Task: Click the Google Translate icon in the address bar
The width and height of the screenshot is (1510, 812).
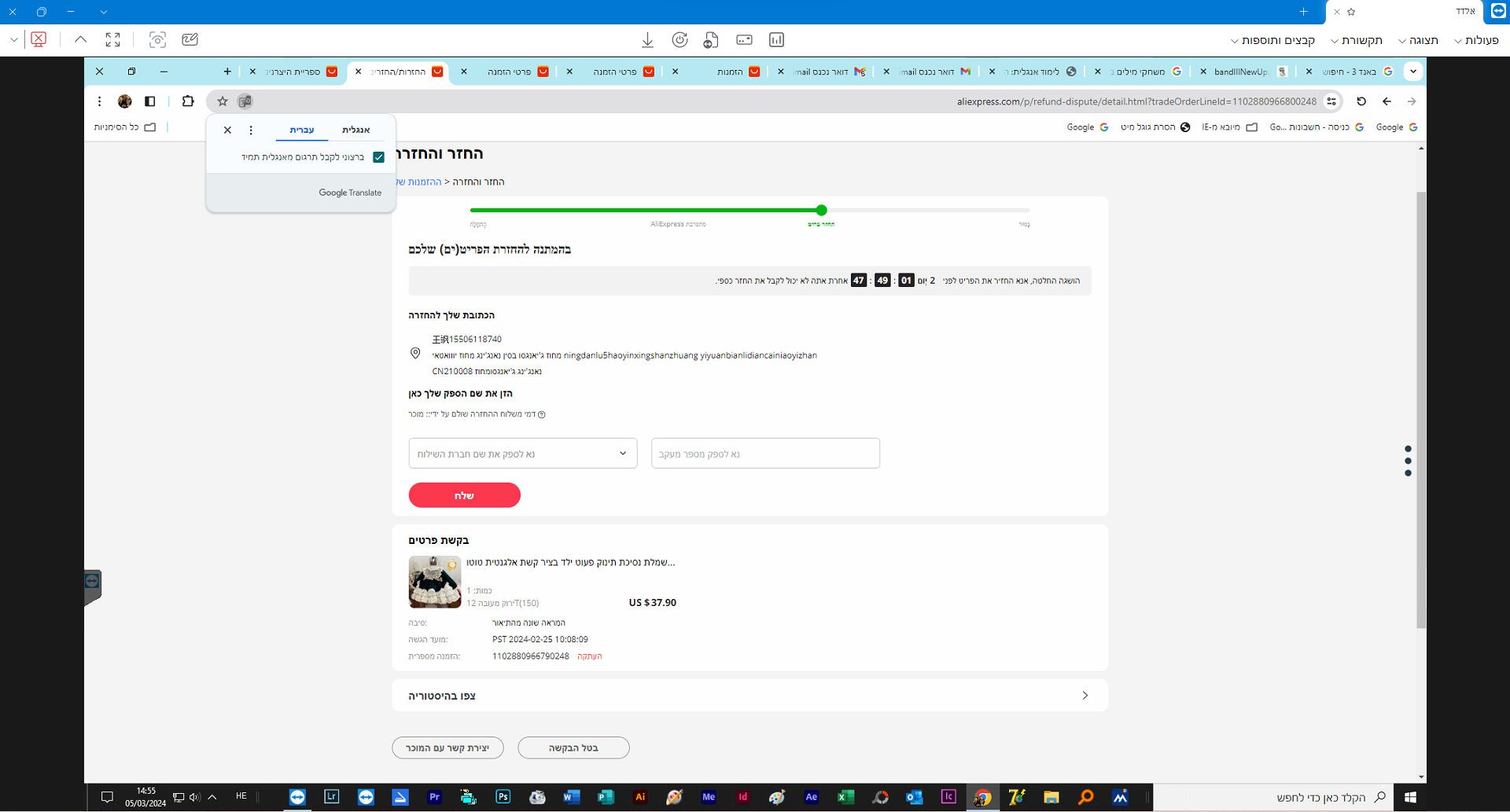Action: tap(245, 101)
